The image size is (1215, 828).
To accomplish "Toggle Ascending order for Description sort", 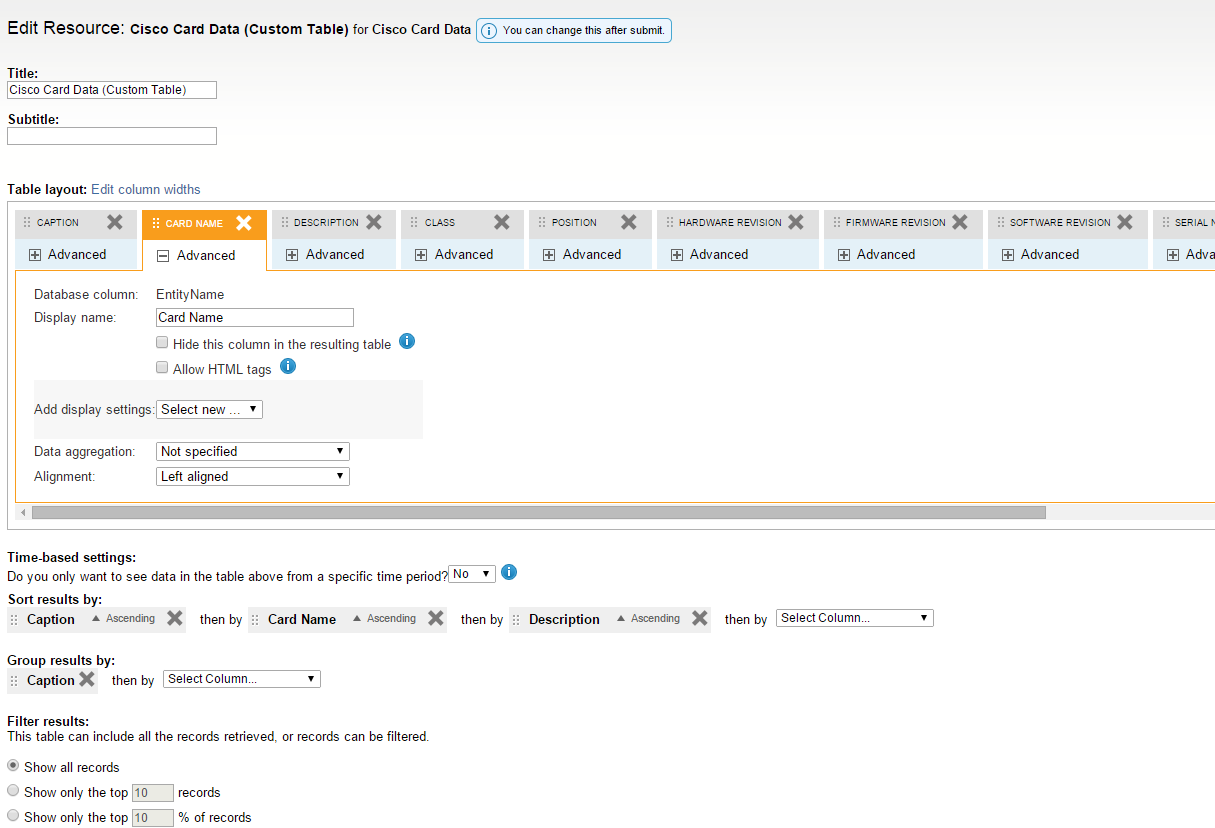I will (x=649, y=619).
